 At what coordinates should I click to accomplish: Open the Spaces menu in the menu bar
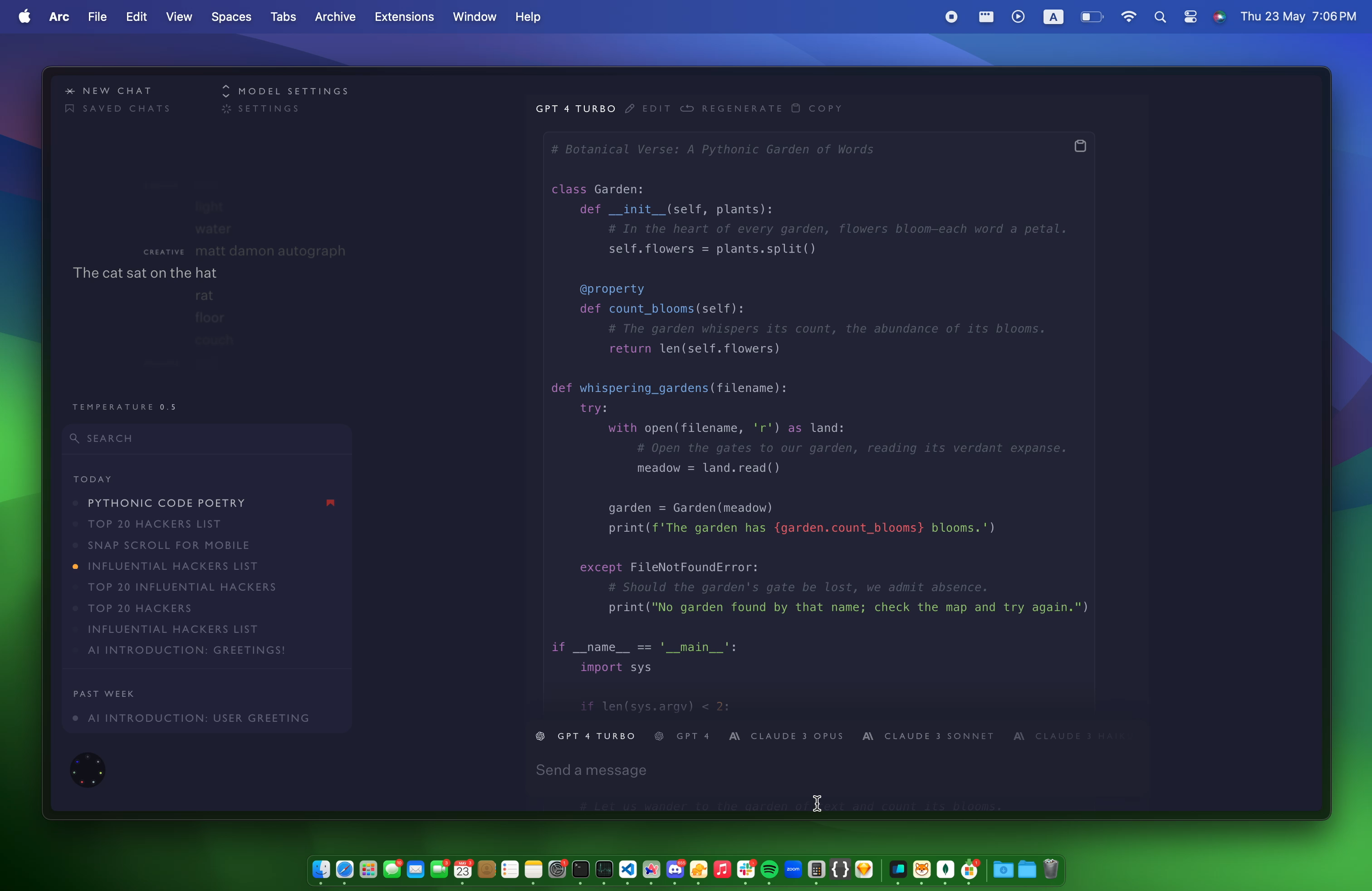pyautogui.click(x=230, y=17)
